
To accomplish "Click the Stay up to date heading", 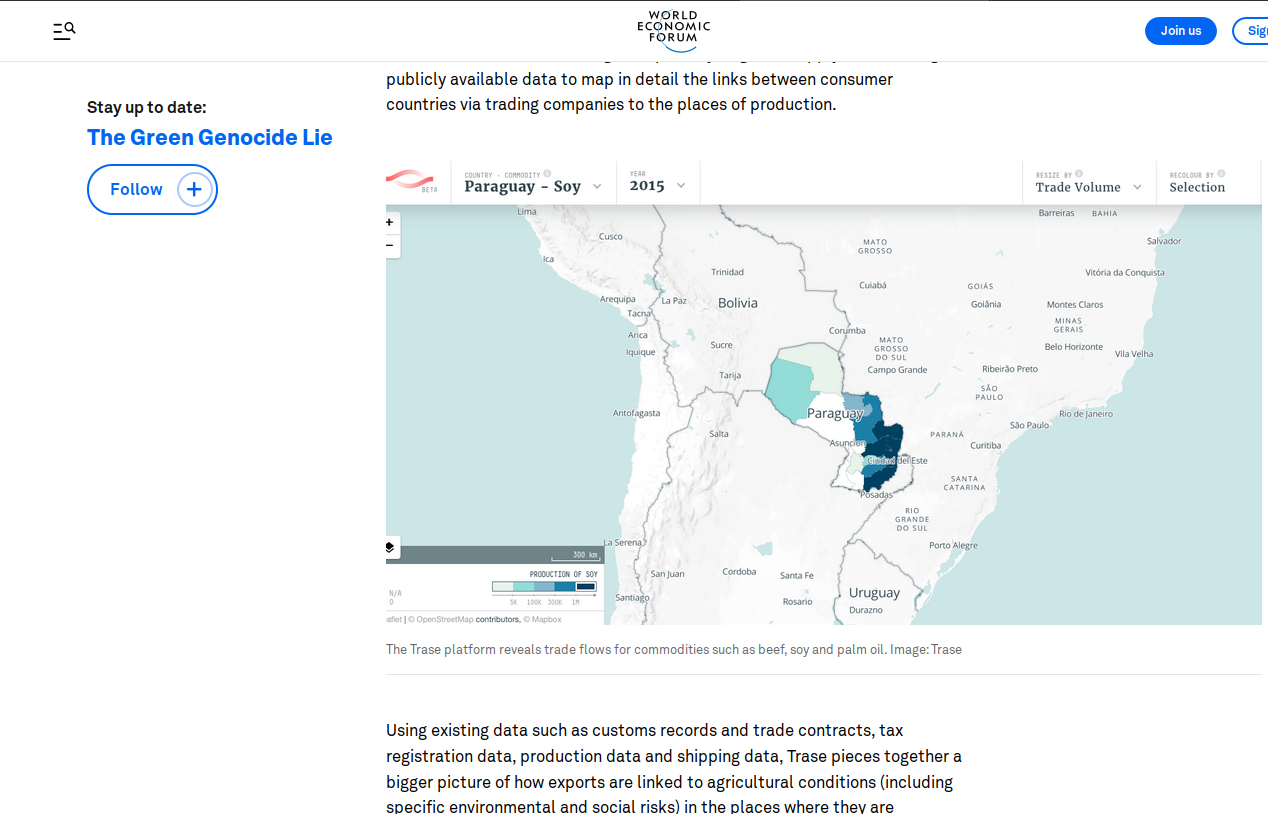I will 147,107.
